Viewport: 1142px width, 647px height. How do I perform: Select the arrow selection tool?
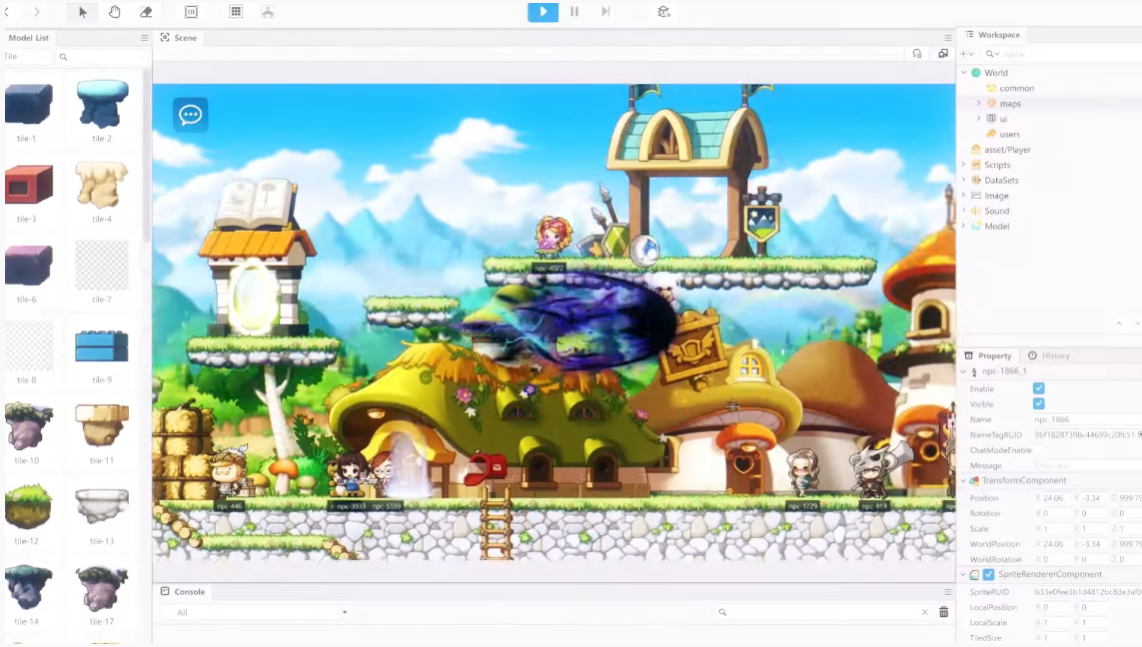tap(82, 12)
